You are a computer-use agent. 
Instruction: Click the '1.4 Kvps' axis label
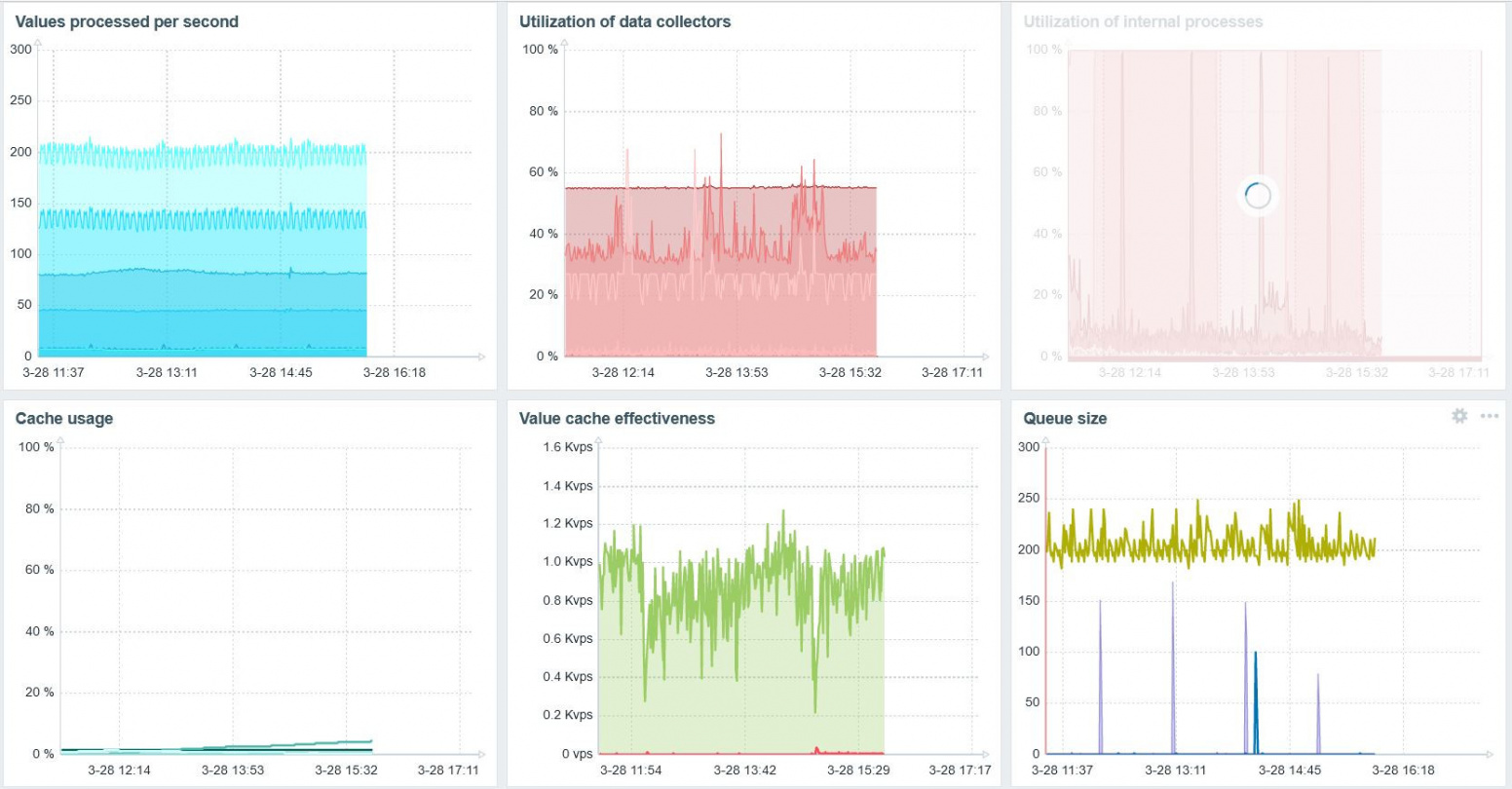567,486
